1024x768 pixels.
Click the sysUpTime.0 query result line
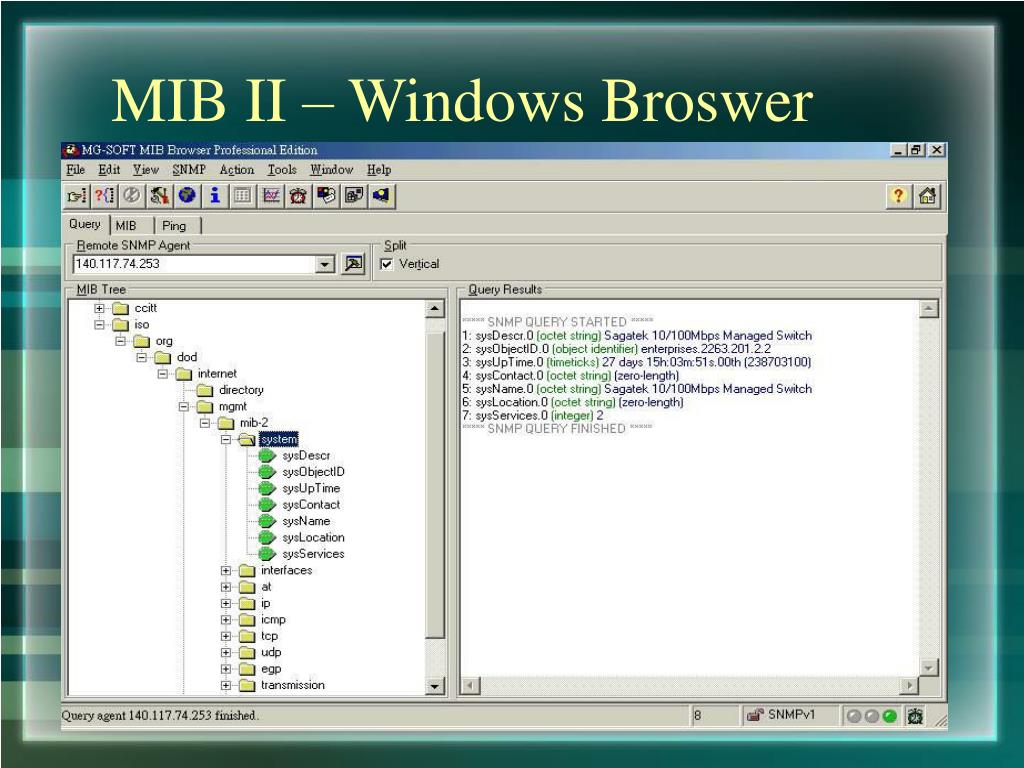point(637,362)
